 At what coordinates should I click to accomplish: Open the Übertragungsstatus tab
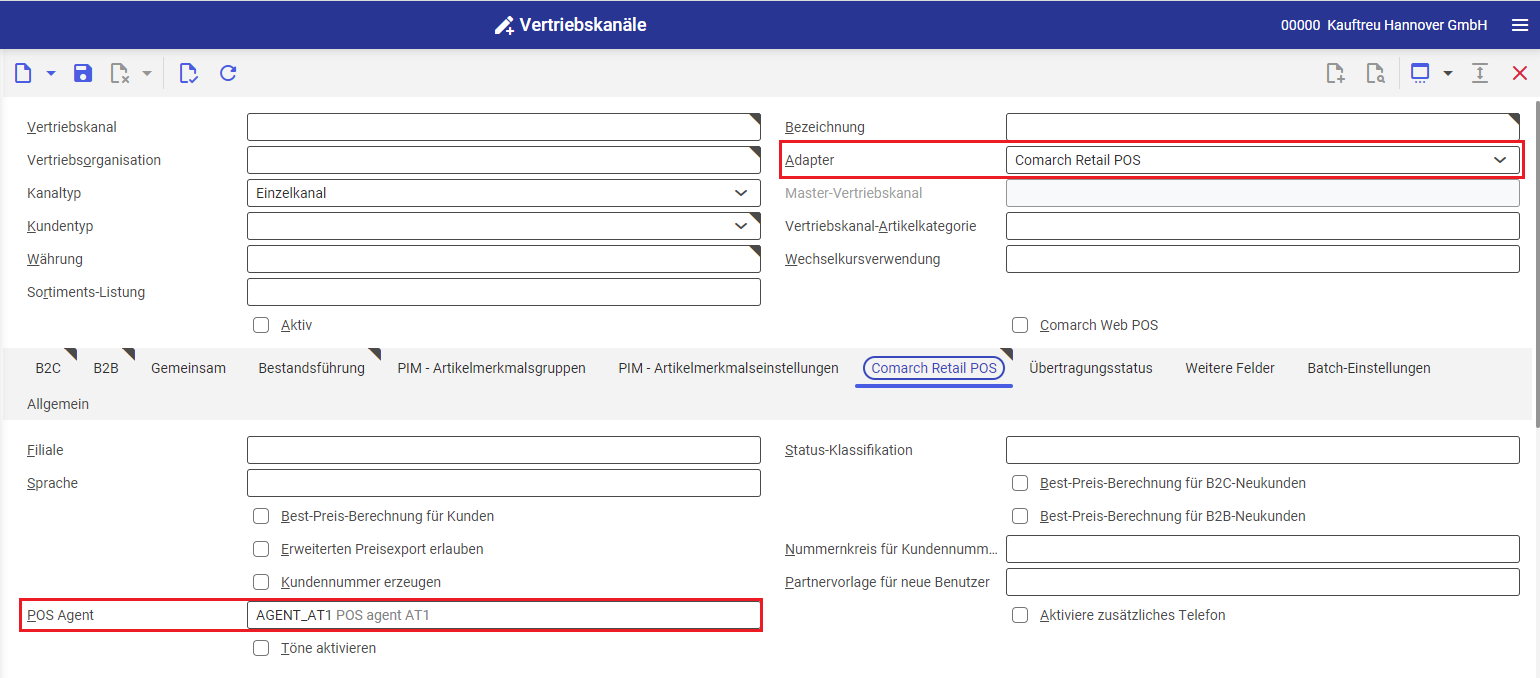(1090, 368)
